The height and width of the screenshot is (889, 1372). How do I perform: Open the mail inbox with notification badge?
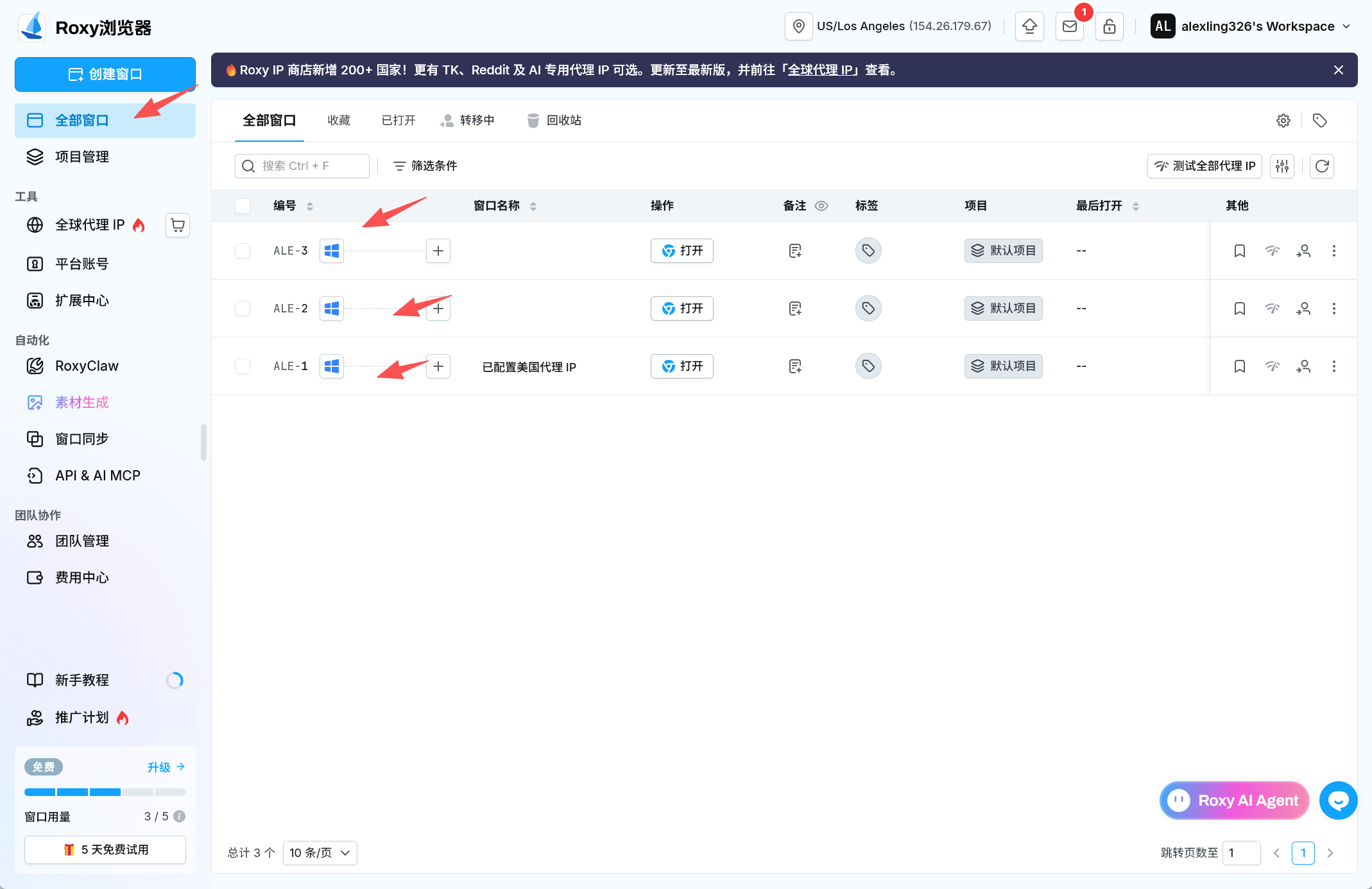point(1070,26)
